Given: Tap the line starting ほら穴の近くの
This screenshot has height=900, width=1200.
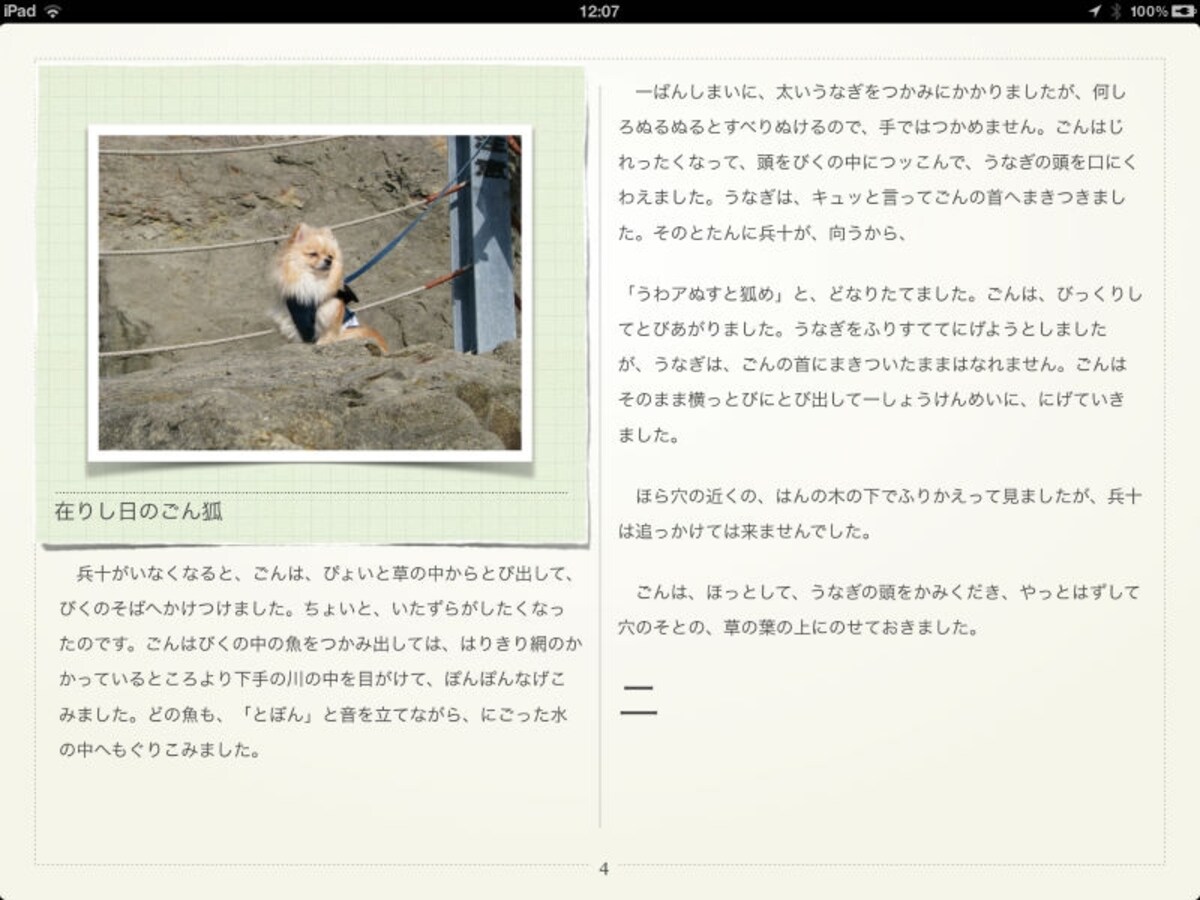Looking at the screenshot, I should (x=889, y=496).
